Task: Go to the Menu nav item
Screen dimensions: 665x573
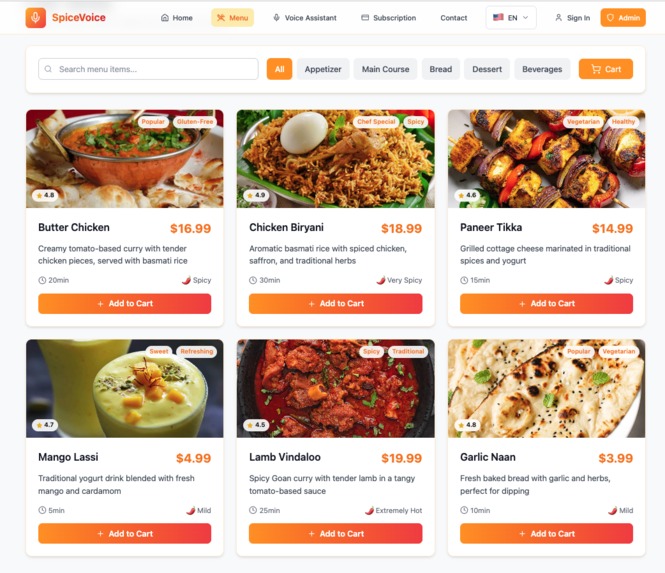Action: click(x=232, y=18)
